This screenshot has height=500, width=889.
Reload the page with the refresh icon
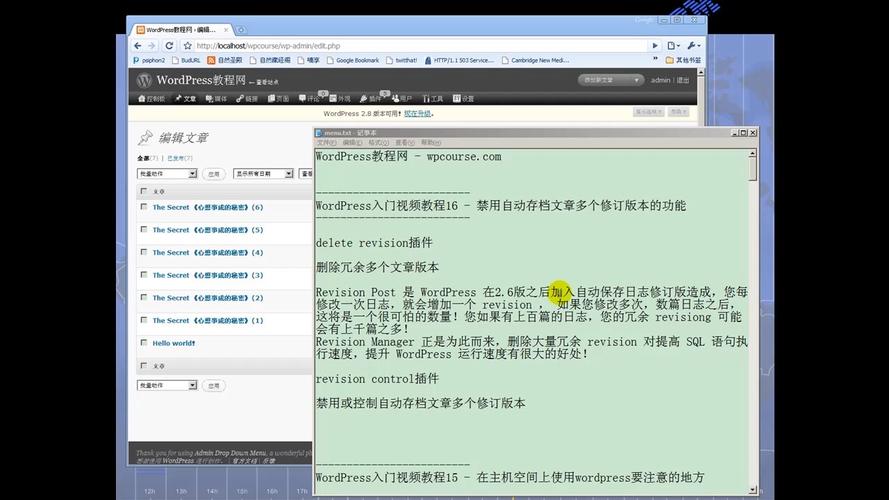(x=169, y=46)
